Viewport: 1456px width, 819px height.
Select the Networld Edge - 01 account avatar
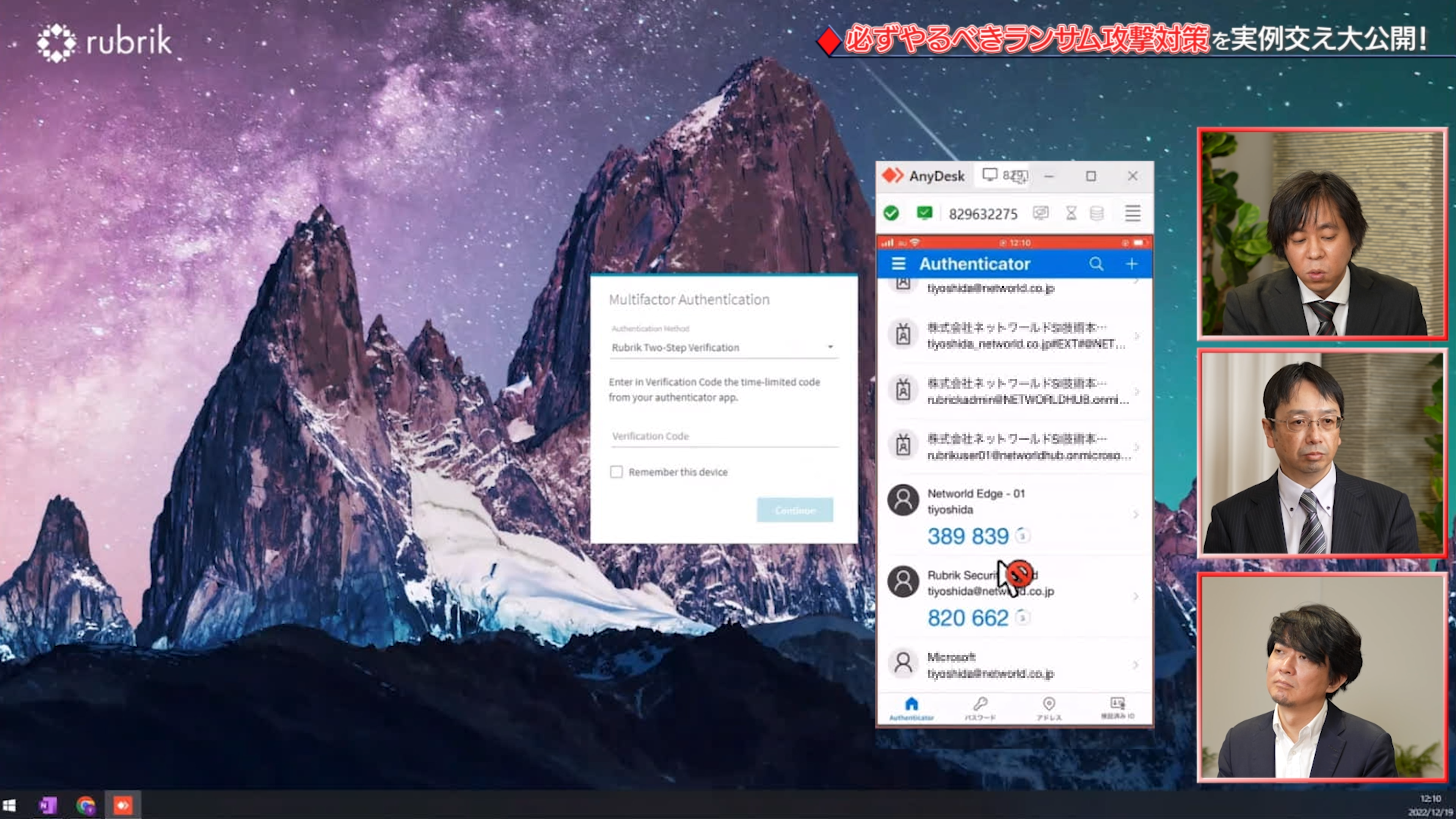click(x=903, y=500)
